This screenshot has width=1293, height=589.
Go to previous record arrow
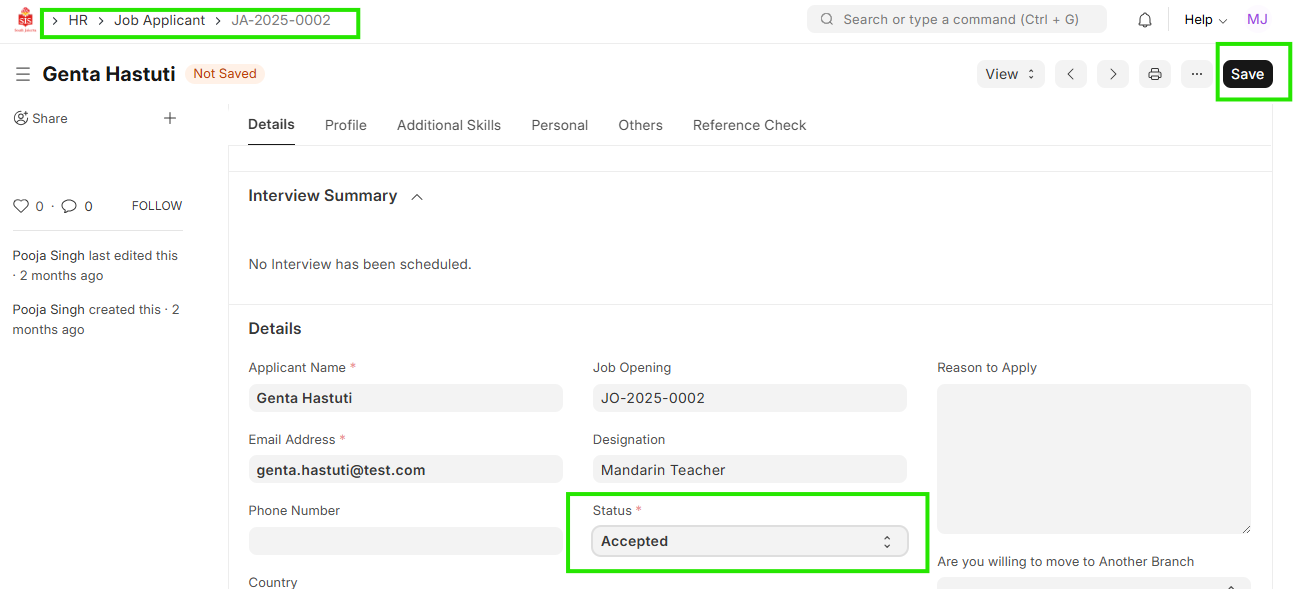(1070, 74)
